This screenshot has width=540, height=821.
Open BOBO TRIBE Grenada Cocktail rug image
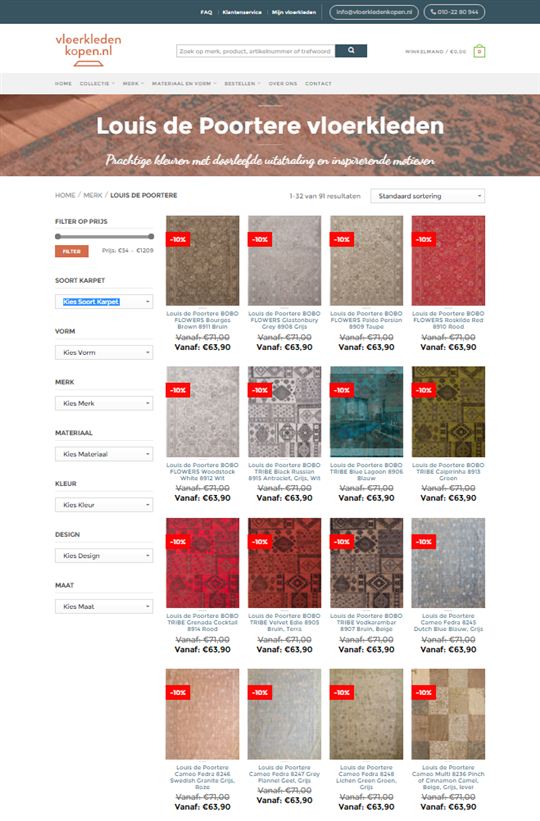203,563
